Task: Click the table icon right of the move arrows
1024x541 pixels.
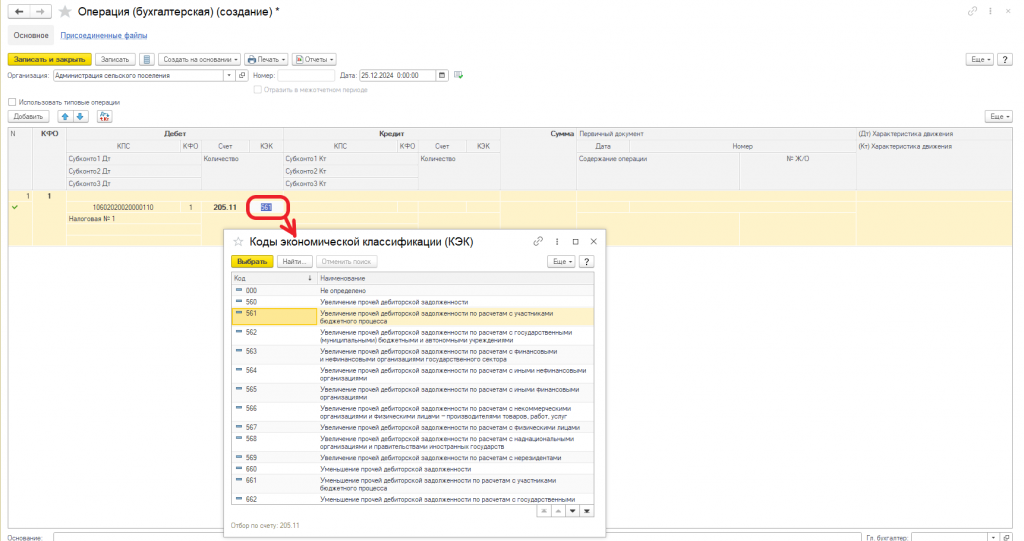Action: 104,116
